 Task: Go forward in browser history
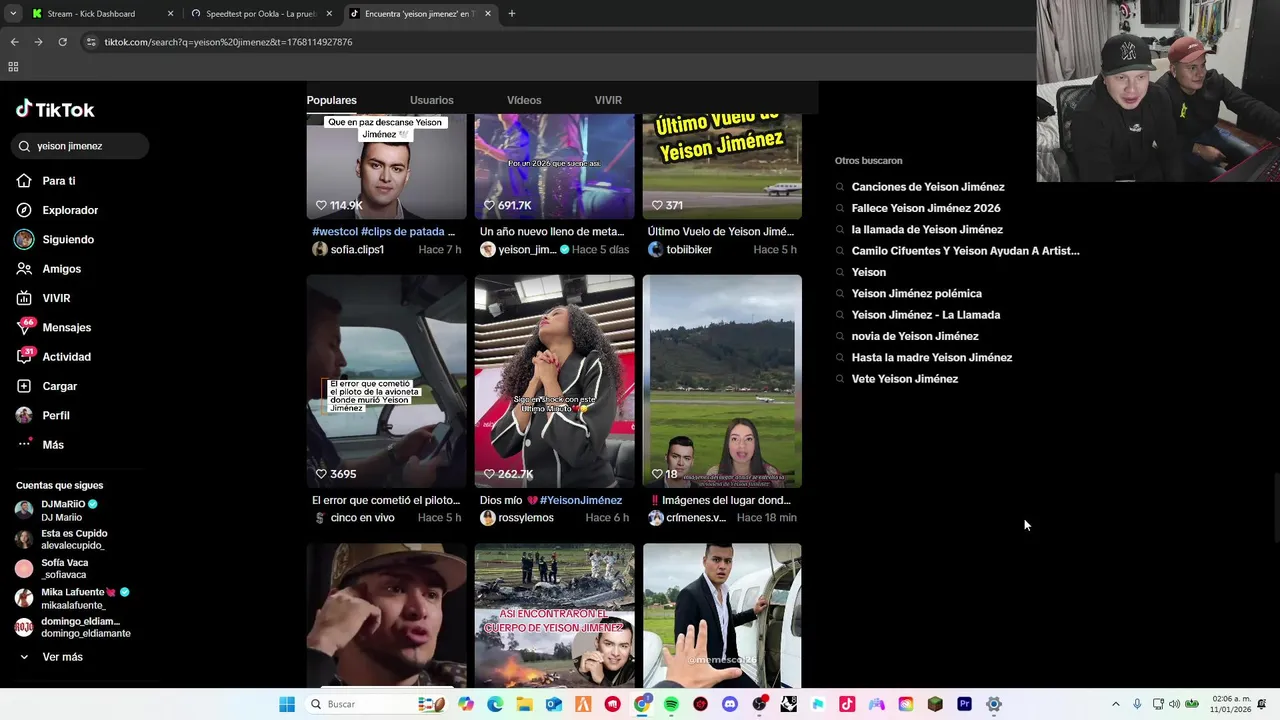38,42
